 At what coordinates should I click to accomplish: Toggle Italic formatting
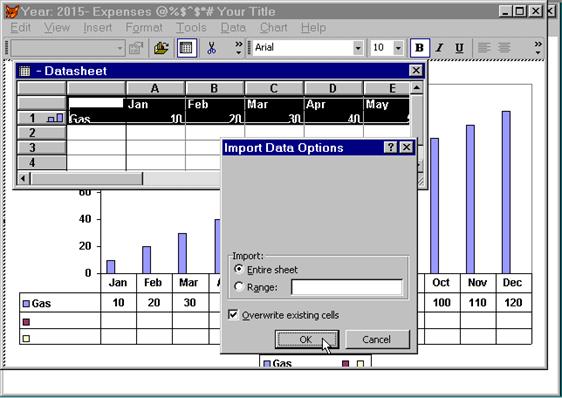pos(440,48)
